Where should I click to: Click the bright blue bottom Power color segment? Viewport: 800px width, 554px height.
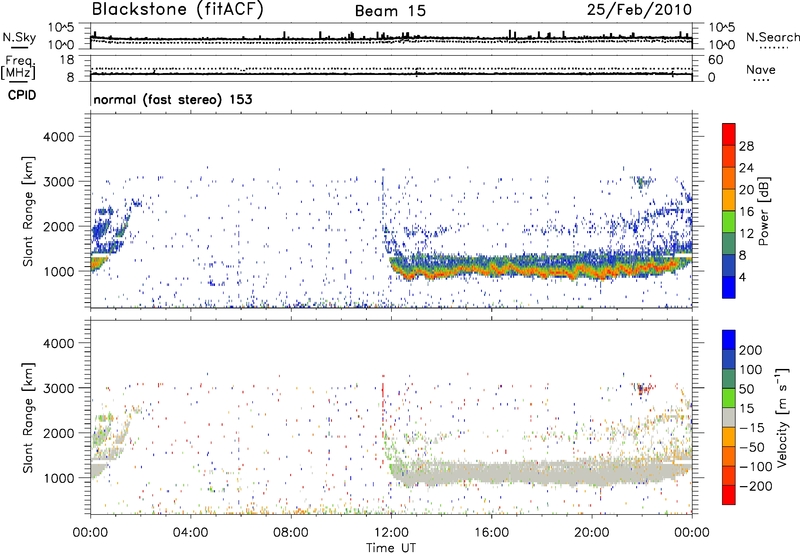click(x=729, y=287)
